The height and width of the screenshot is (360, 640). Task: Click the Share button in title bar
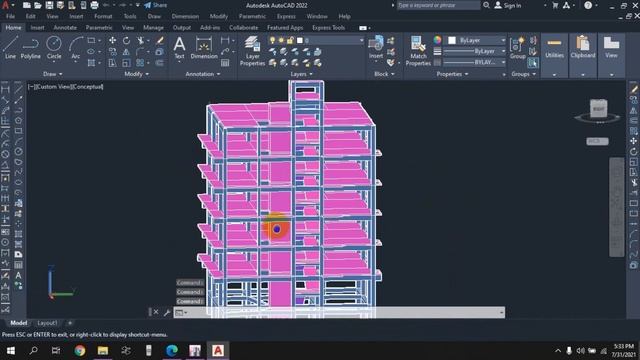point(156,5)
